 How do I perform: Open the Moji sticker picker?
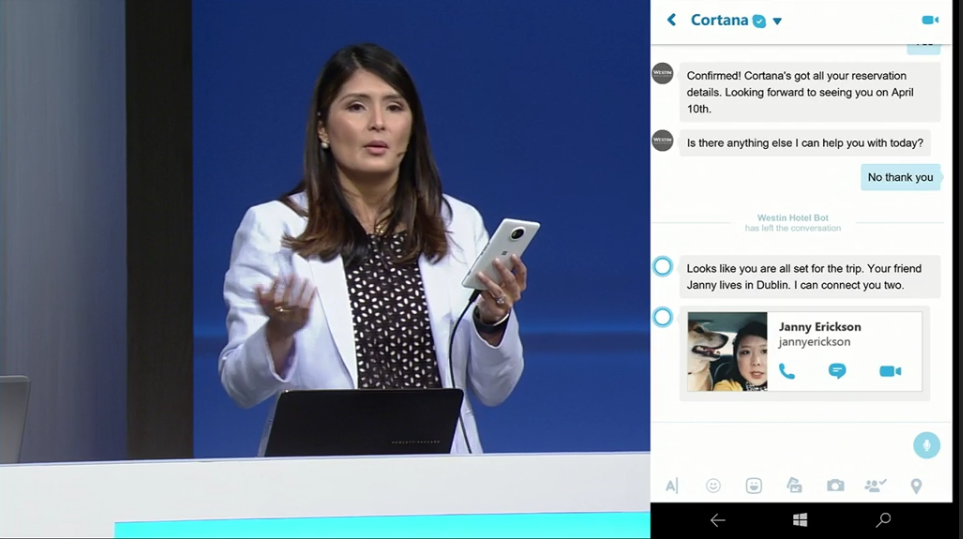tap(754, 486)
